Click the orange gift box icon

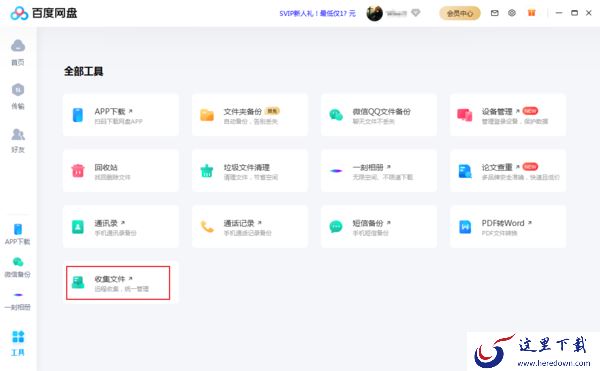532,13
